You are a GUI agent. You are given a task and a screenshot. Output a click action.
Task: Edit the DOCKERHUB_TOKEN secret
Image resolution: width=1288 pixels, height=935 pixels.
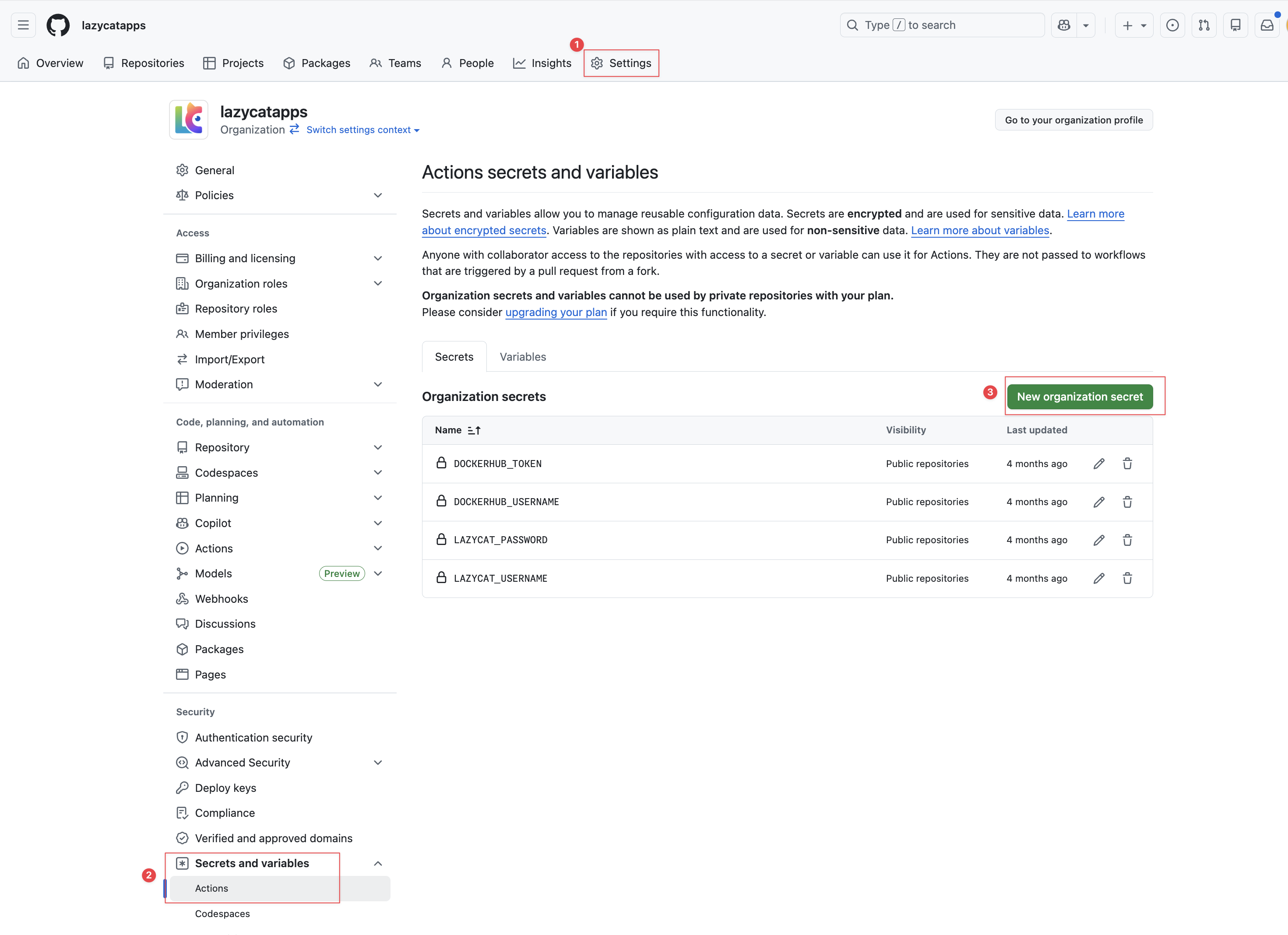1099,464
